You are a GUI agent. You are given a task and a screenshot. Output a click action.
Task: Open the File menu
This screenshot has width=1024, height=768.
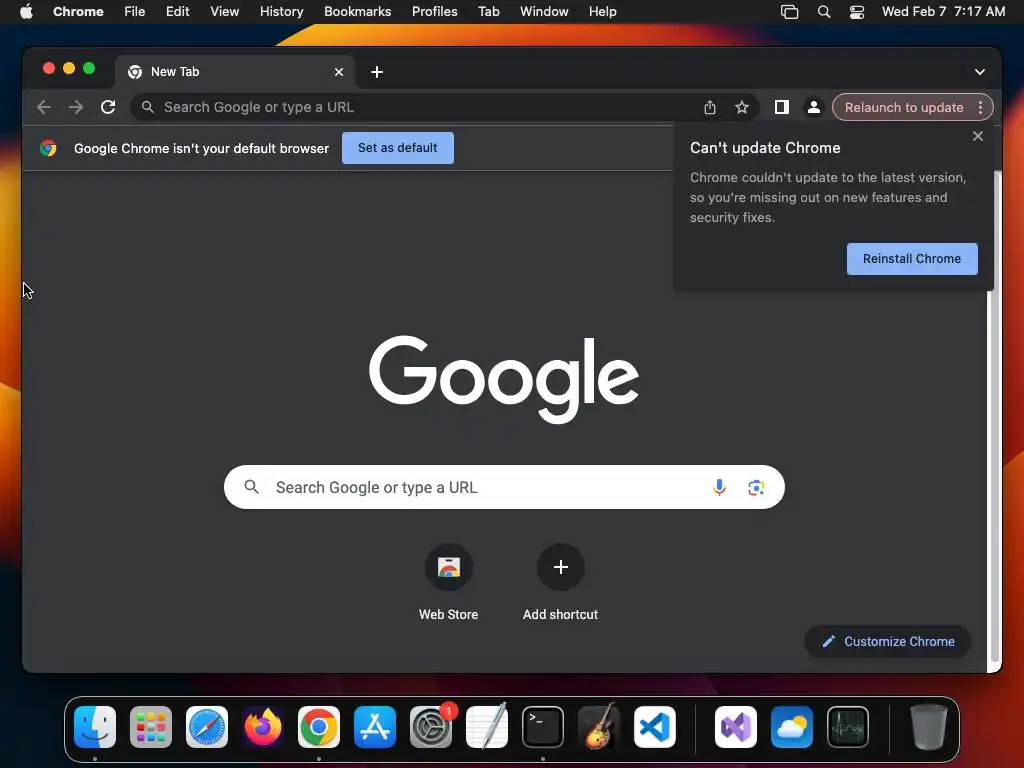pos(135,12)
